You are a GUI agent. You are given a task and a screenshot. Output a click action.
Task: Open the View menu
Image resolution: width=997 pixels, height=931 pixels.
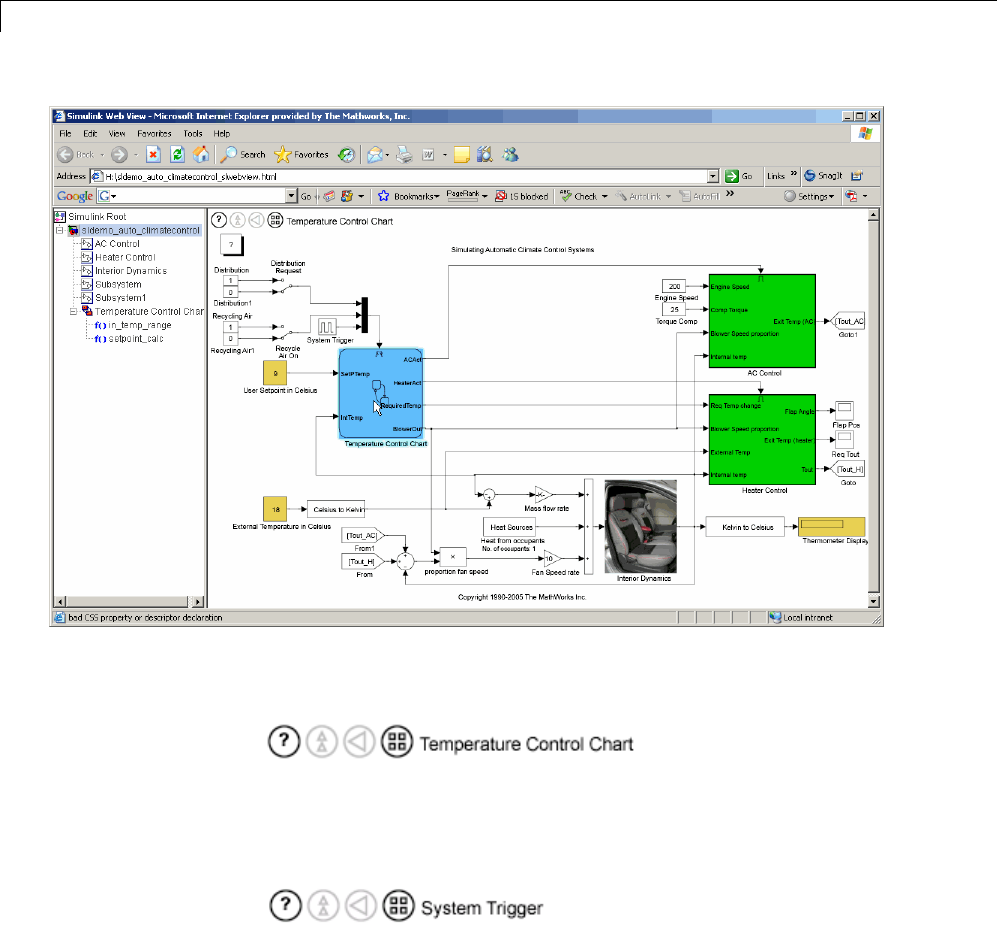(x=117, y=134)
